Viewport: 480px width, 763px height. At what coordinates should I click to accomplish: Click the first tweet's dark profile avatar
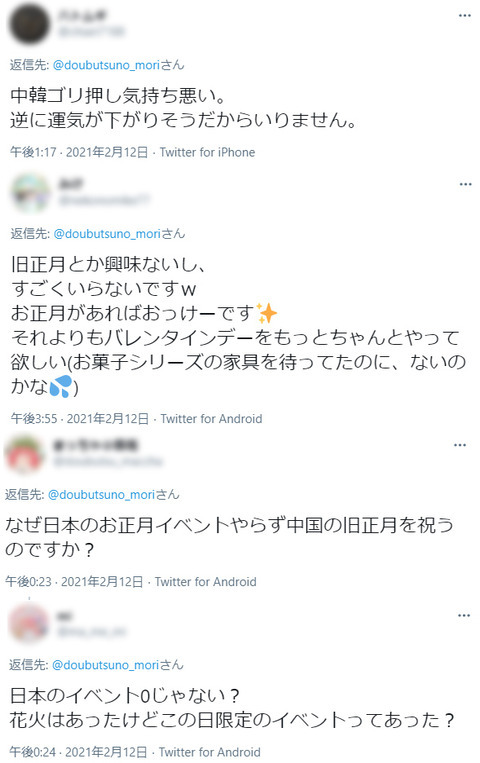click(x=30, y=24)
